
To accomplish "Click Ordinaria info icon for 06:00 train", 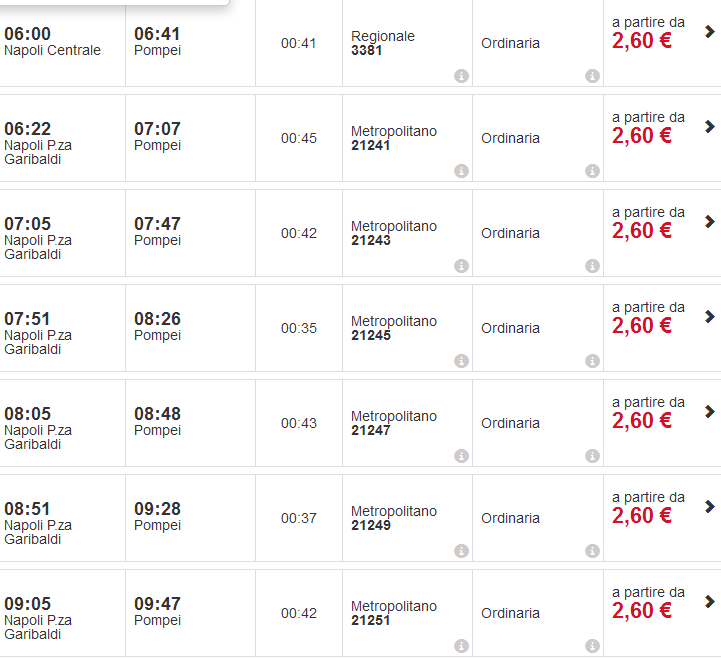I will click(x=592, y=76).
